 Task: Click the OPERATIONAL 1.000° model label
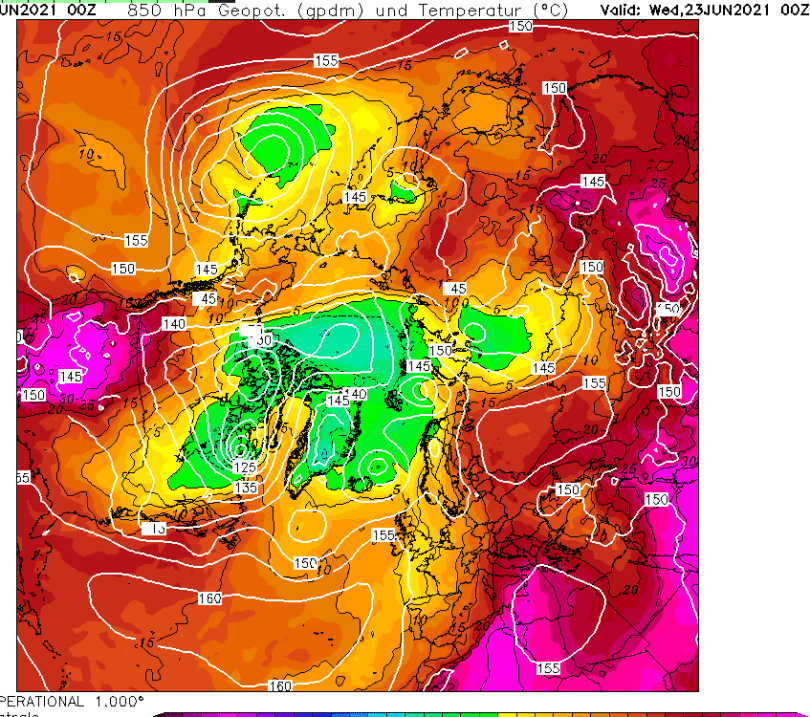pyautogui.click(x=71, y=702)
